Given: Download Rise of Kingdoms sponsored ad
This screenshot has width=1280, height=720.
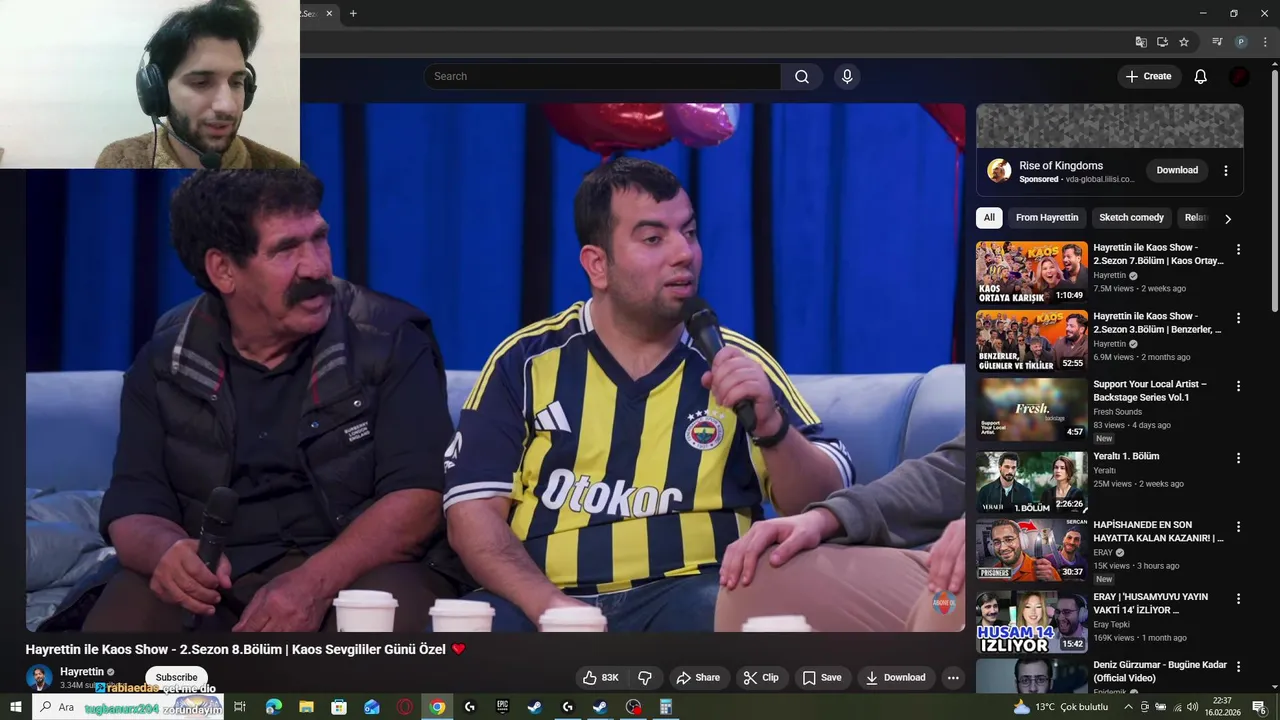Looking at the screenshot, I should [x=1177, y=170].
